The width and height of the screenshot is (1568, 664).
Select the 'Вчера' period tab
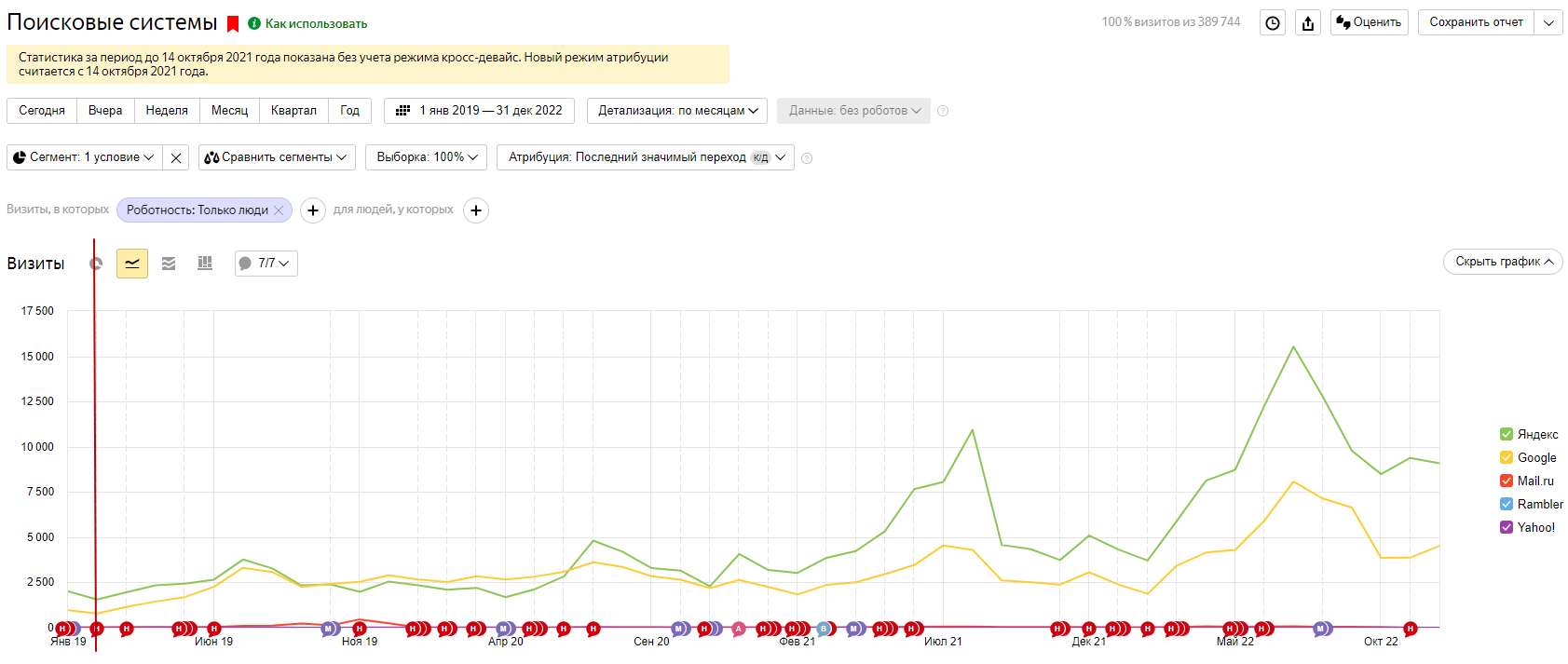105,111
